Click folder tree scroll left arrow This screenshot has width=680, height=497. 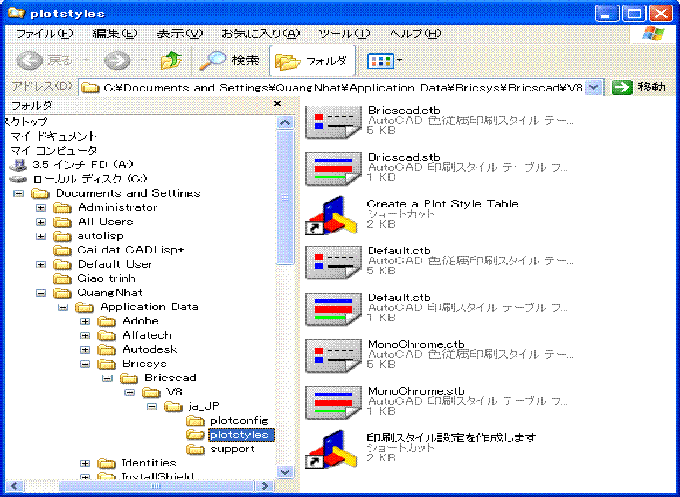[x=14, y=486]
